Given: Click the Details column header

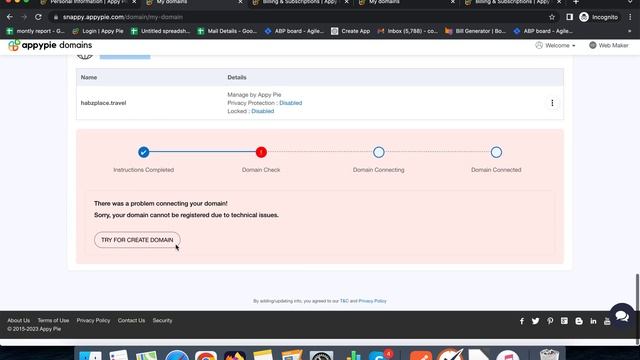Looking at the screenshot, I should [x=237, y=77].
